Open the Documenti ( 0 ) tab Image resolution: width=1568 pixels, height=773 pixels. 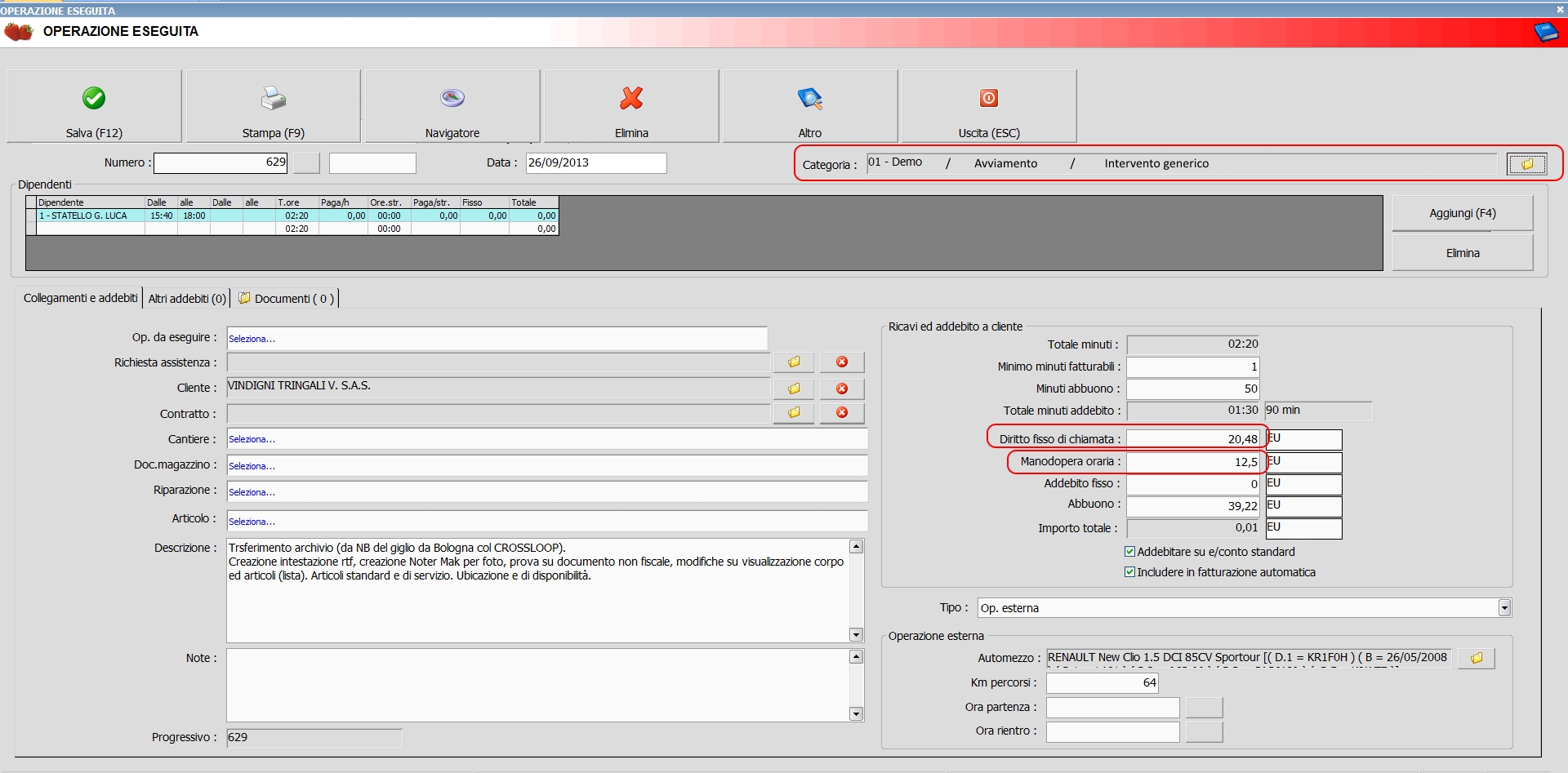pyautogui.click(x=287, y=299)
